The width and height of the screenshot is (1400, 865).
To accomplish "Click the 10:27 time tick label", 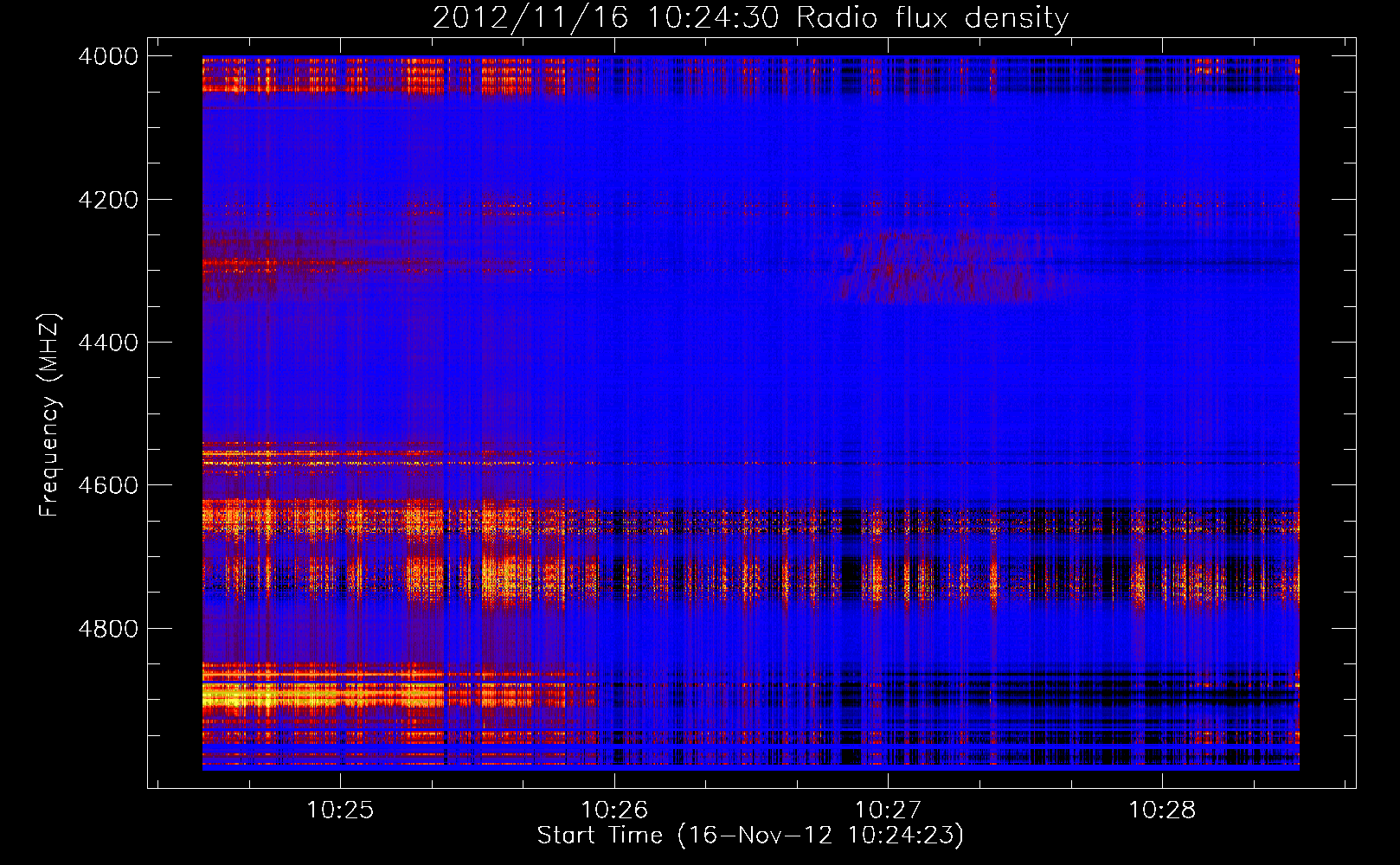I will click(889, 810).
